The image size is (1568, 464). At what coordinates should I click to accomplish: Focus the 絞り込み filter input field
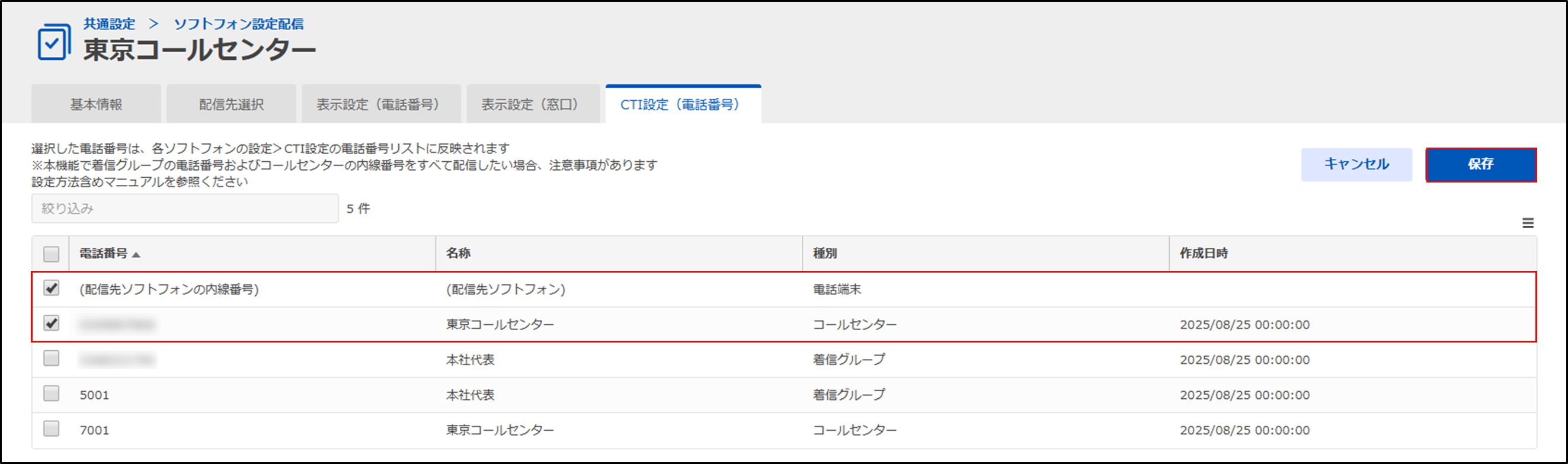(184, 209)
